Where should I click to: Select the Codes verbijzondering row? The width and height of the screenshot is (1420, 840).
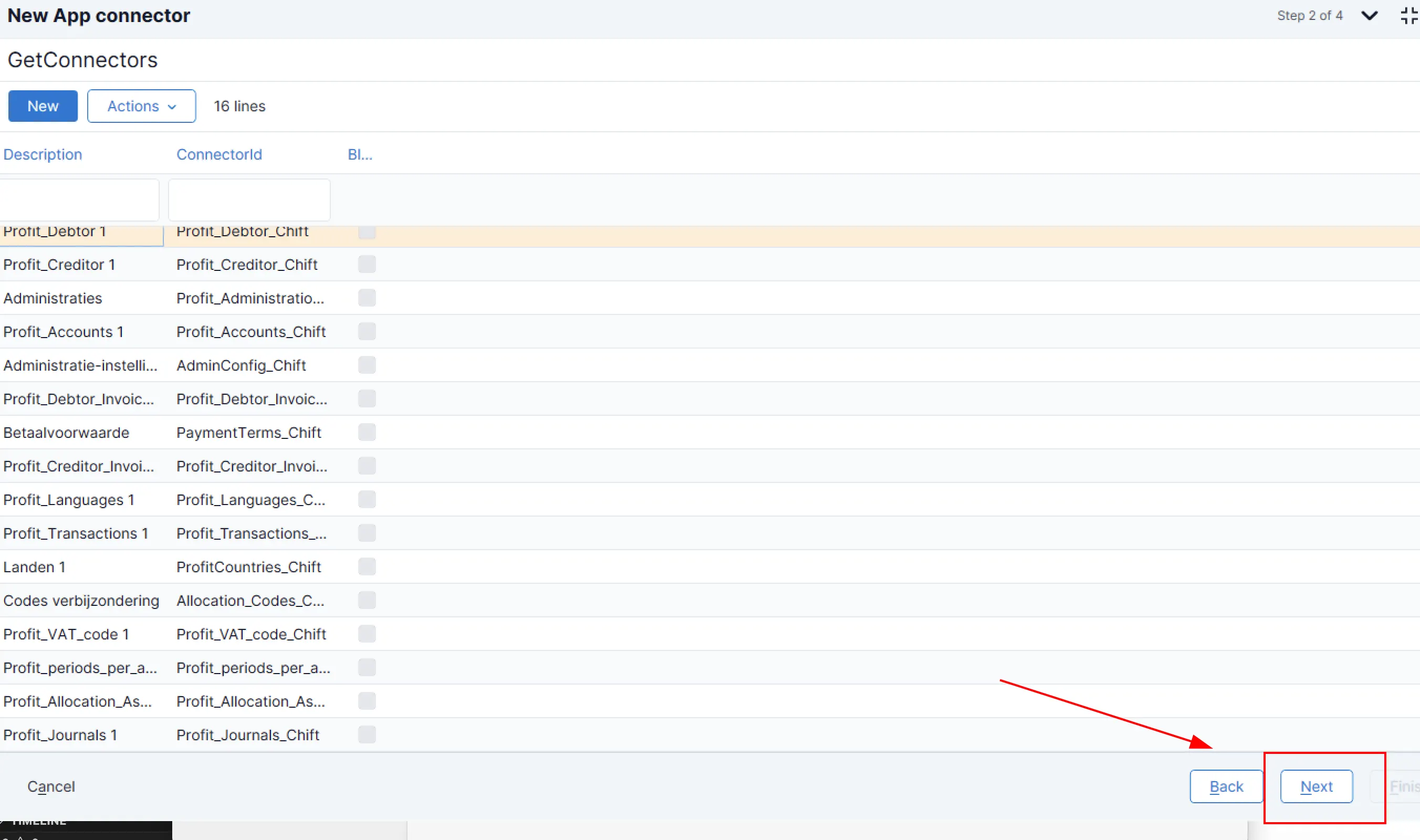[x=81, y=601]
